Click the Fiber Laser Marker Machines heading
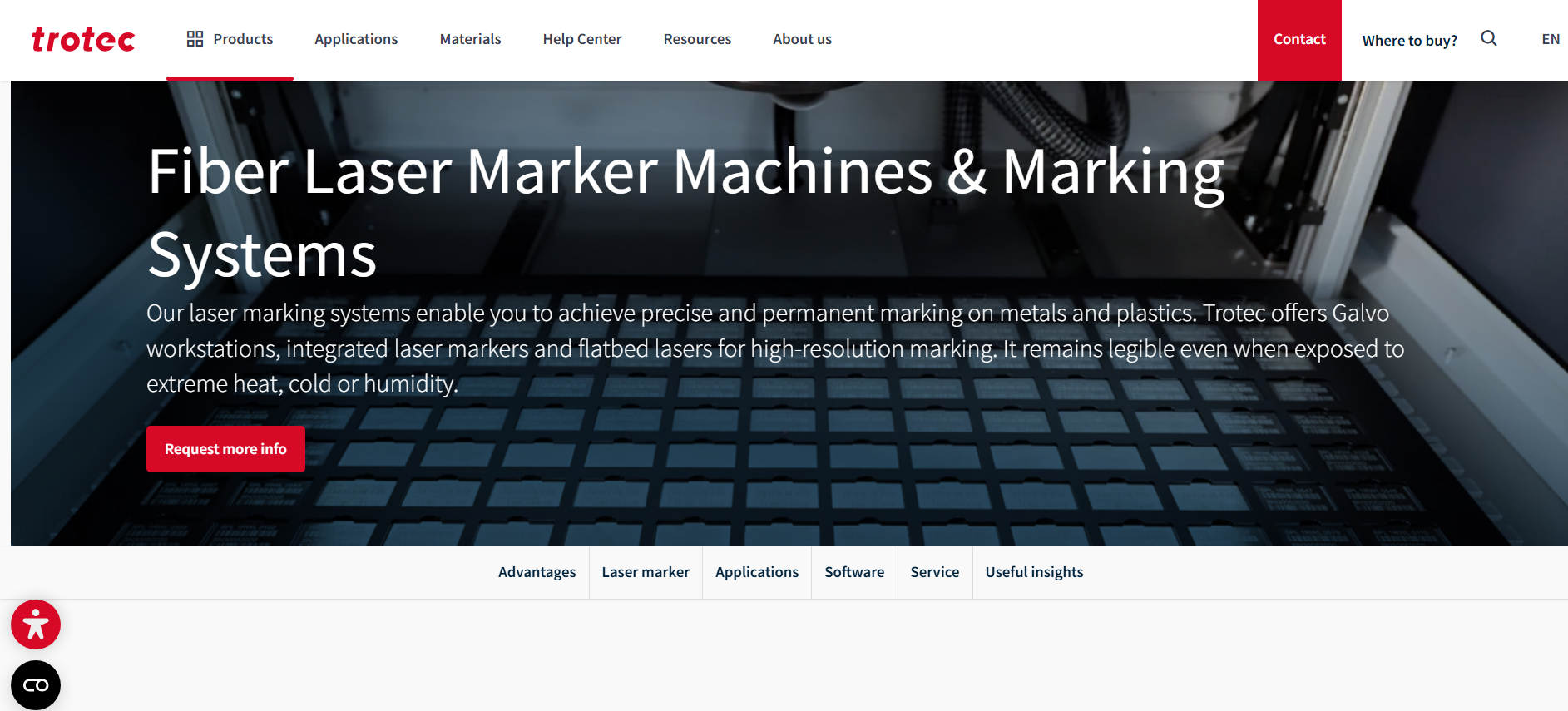1568x711 pixels. [x=686, y=212]
